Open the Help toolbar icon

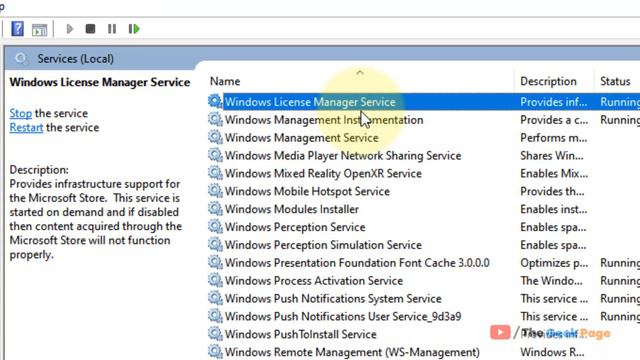coord(18,29)
